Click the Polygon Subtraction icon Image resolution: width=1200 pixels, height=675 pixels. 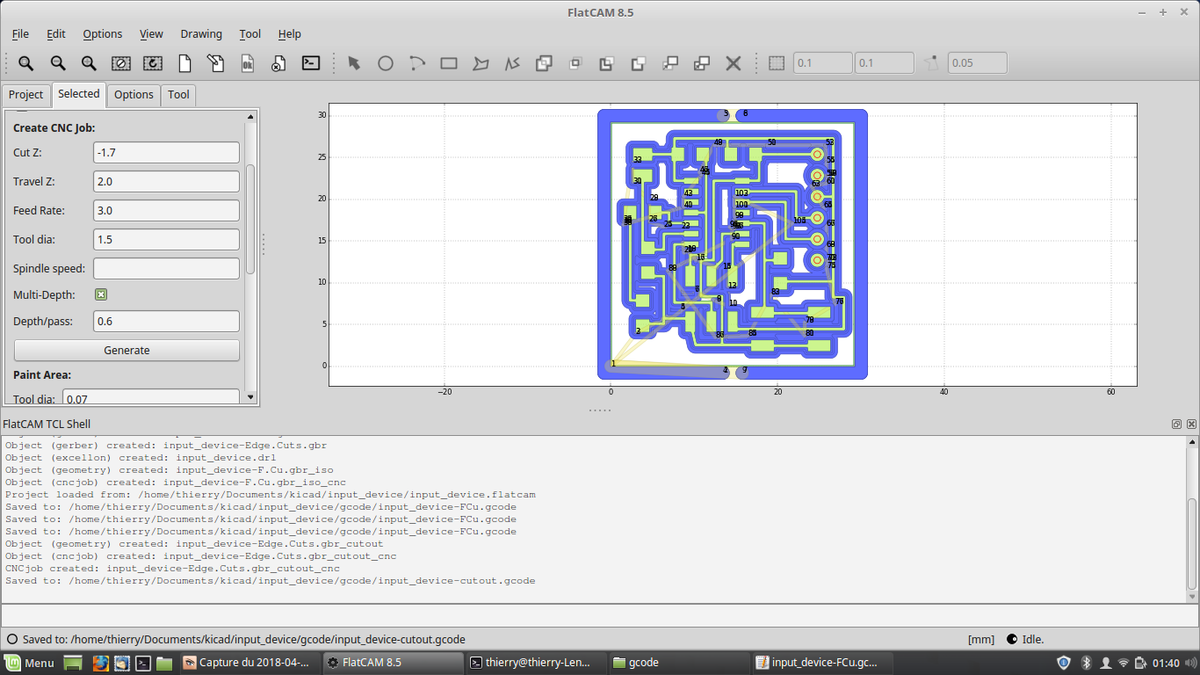pyautogui.click(x=606, y=63)
